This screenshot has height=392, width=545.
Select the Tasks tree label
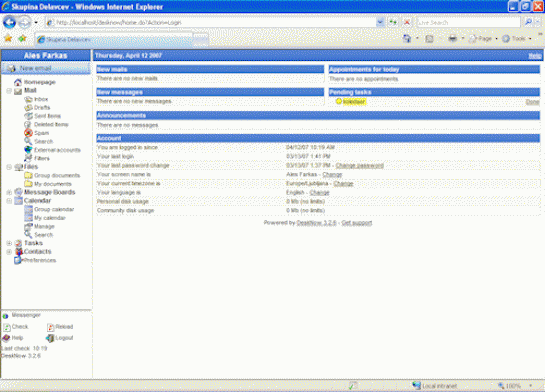33,243
